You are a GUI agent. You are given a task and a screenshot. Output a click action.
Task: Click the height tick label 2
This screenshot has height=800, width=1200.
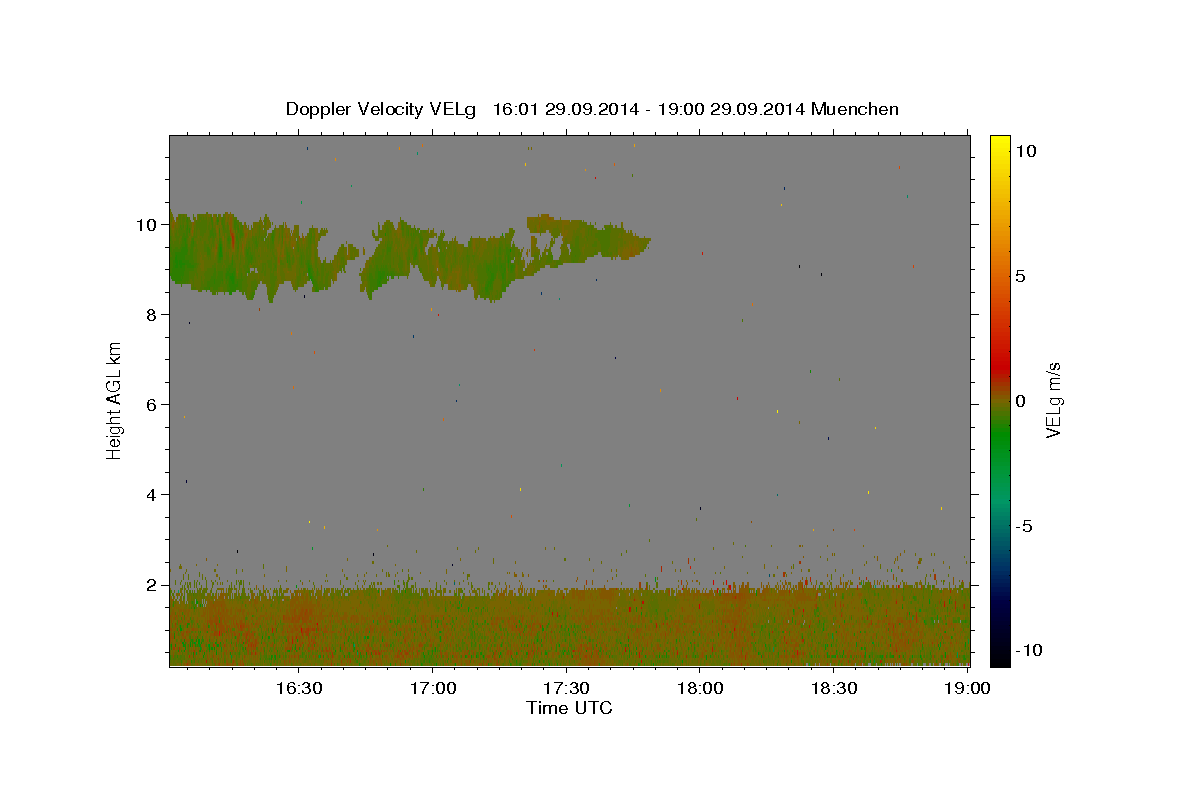click(x=153, y=585)
